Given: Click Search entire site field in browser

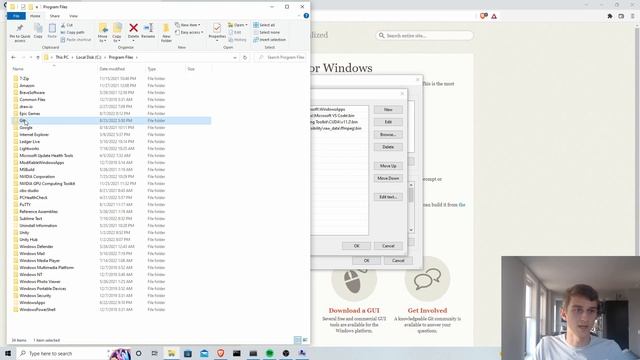Looking at the screenshot, I should tap(424, 36).
